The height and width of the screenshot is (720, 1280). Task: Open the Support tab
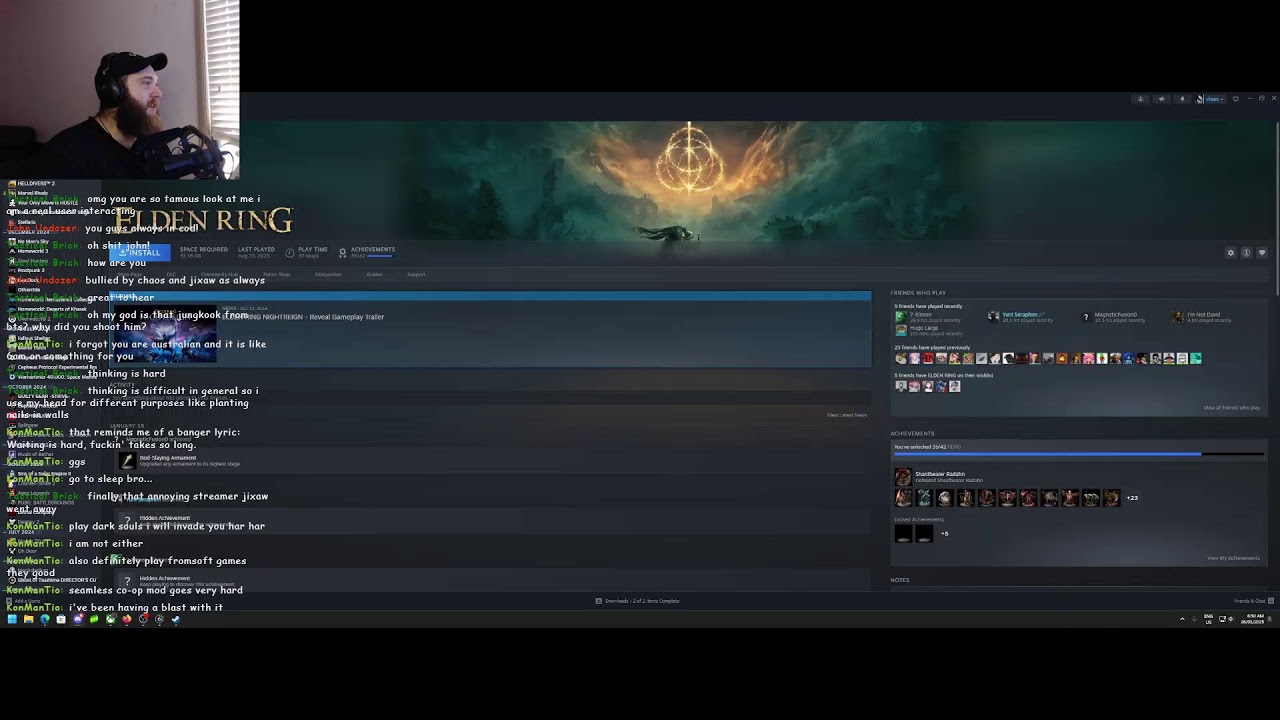tap(416, 274)
